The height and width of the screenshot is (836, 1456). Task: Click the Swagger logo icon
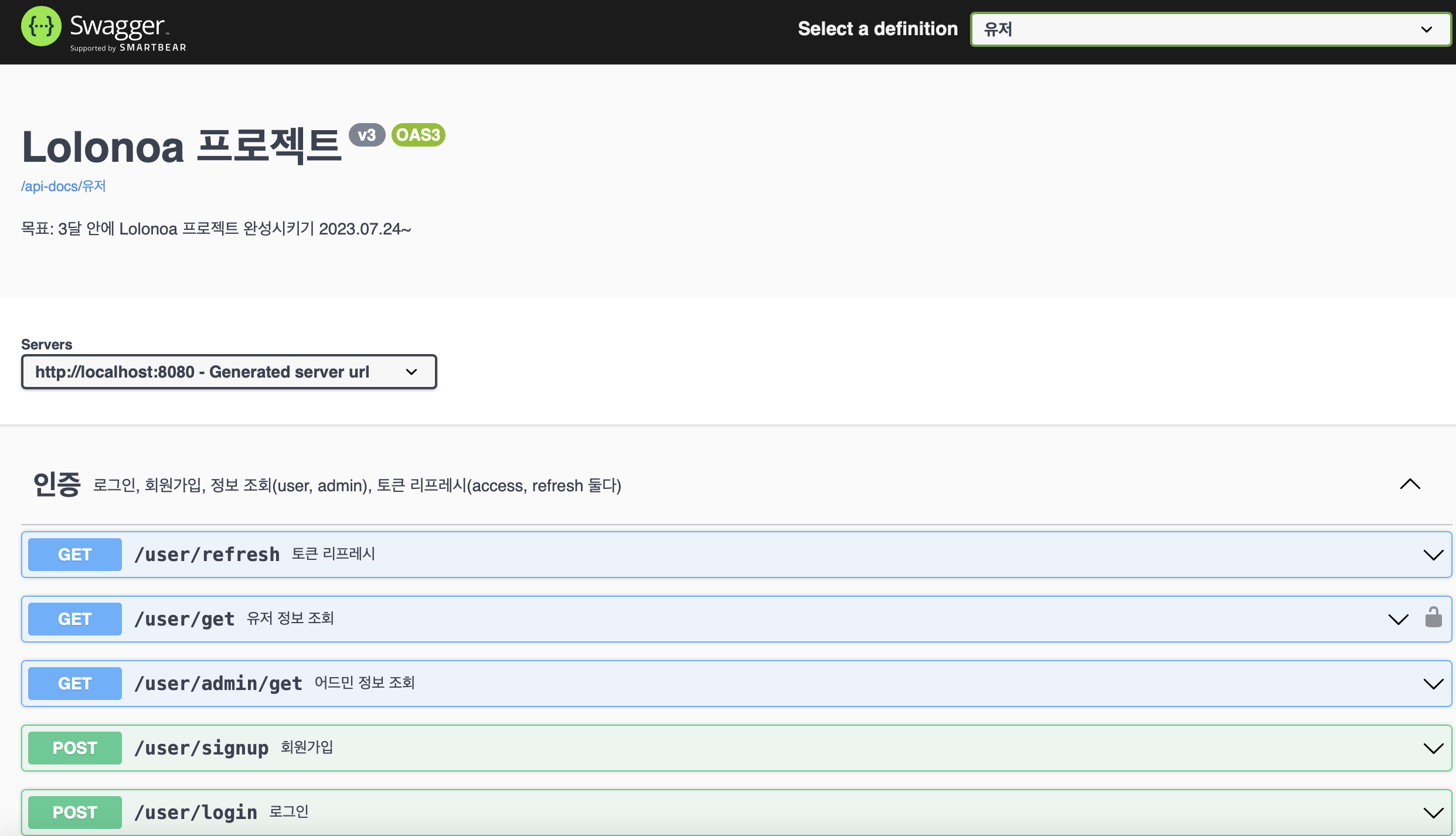(x=41, y=27)
